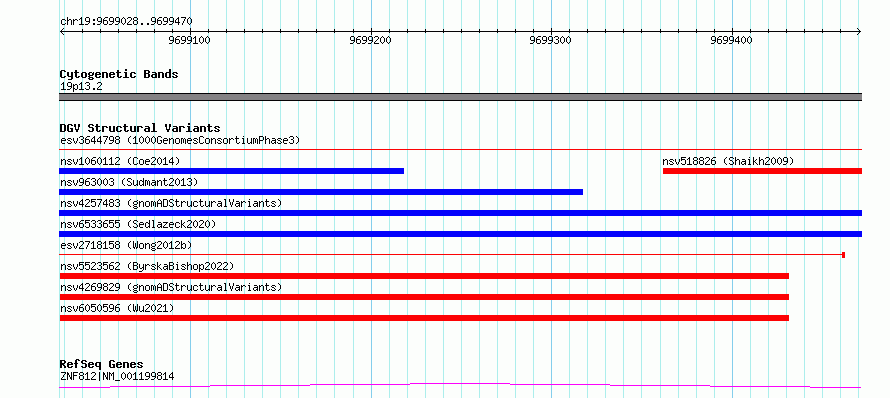
Task: Open the ZNF812|NM_001199814 gene label
Action: pyautogui.click(x=117, y=376)
